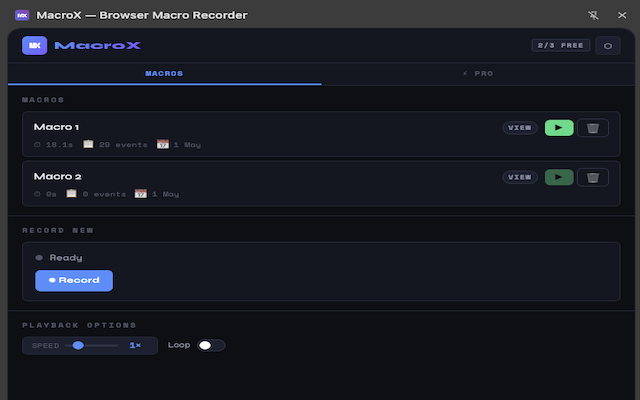
Task: Start a new recording with Record button
Action: pyautogui.click(x=74, y=280)
